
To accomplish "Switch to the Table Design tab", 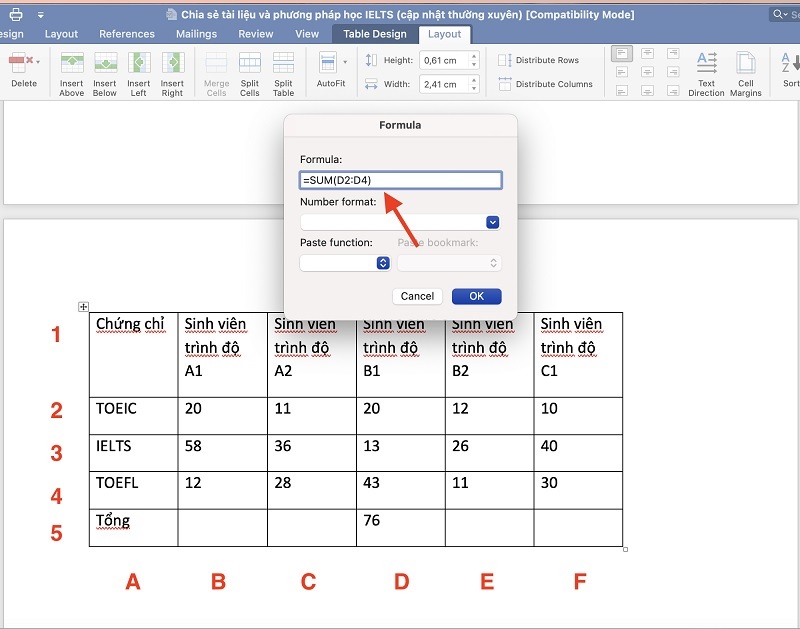I will (375, 34).
